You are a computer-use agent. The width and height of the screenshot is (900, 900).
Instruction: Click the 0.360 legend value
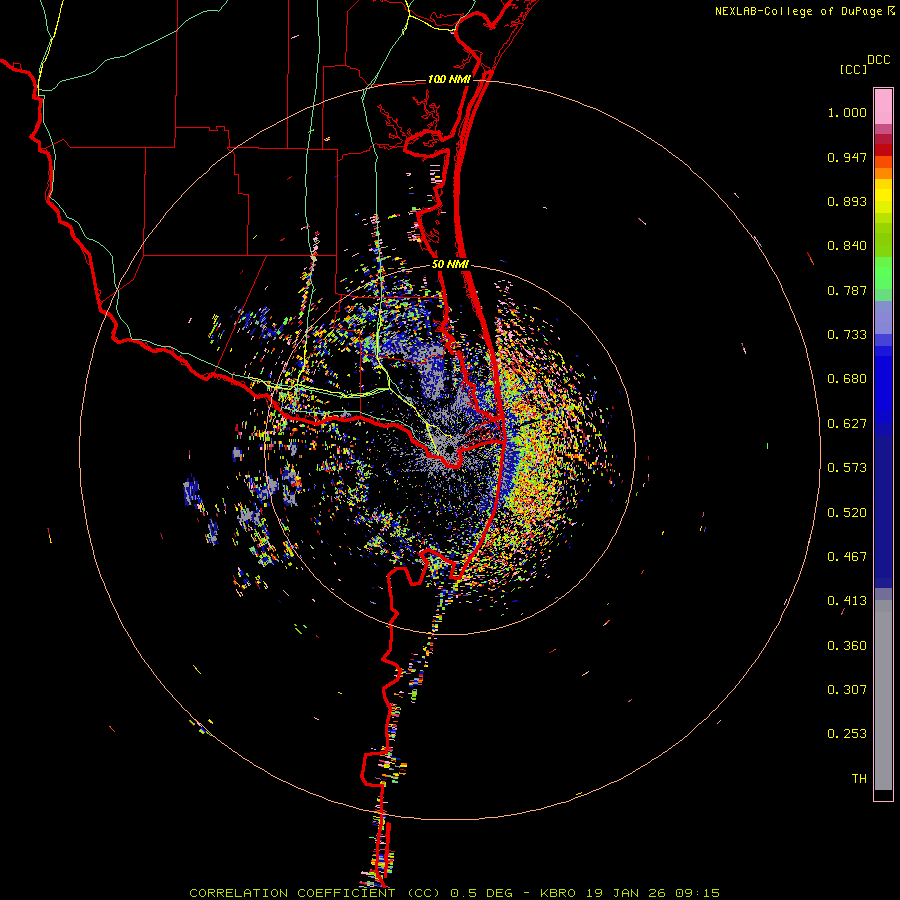[847, 646]
